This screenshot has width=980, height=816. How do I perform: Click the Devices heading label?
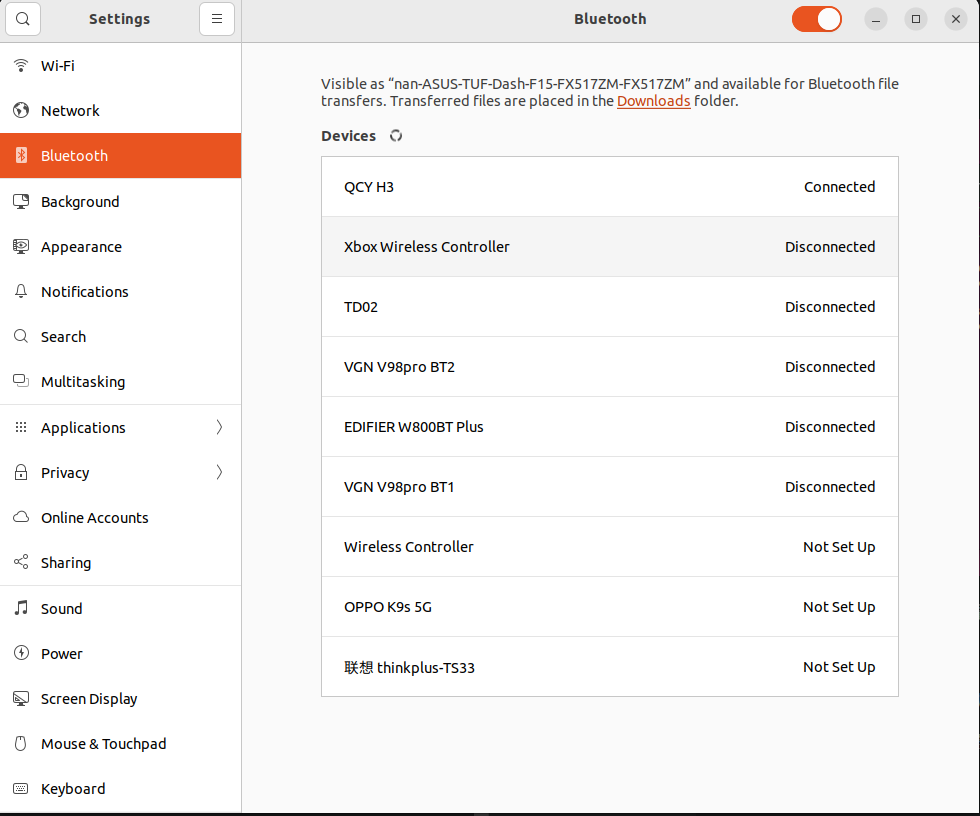[349, 136]
